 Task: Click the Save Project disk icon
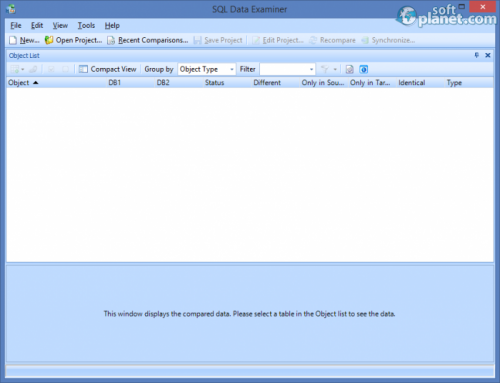coord(197,40)
